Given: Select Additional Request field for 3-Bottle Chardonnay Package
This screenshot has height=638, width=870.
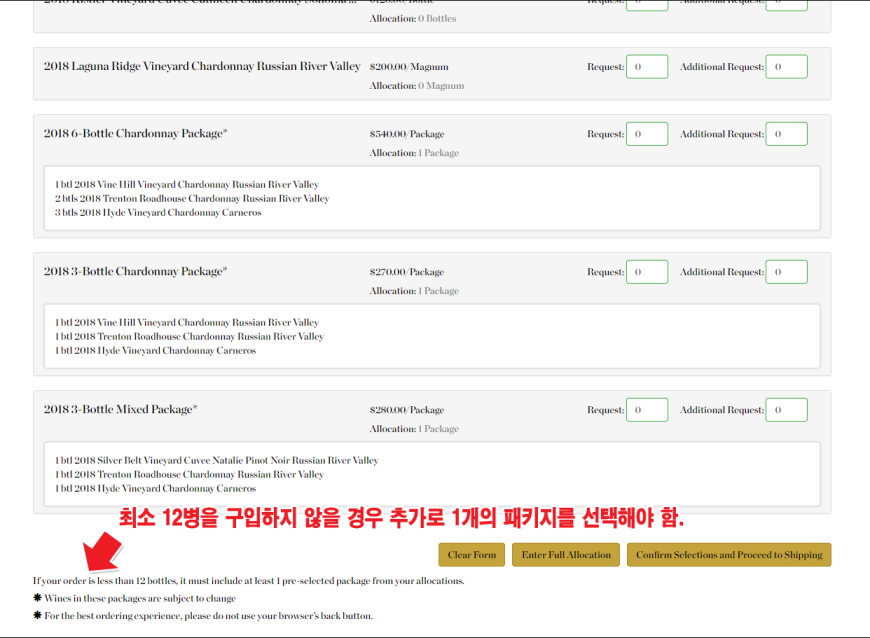Looking at the screenshot, I should [x=786, y=272].
